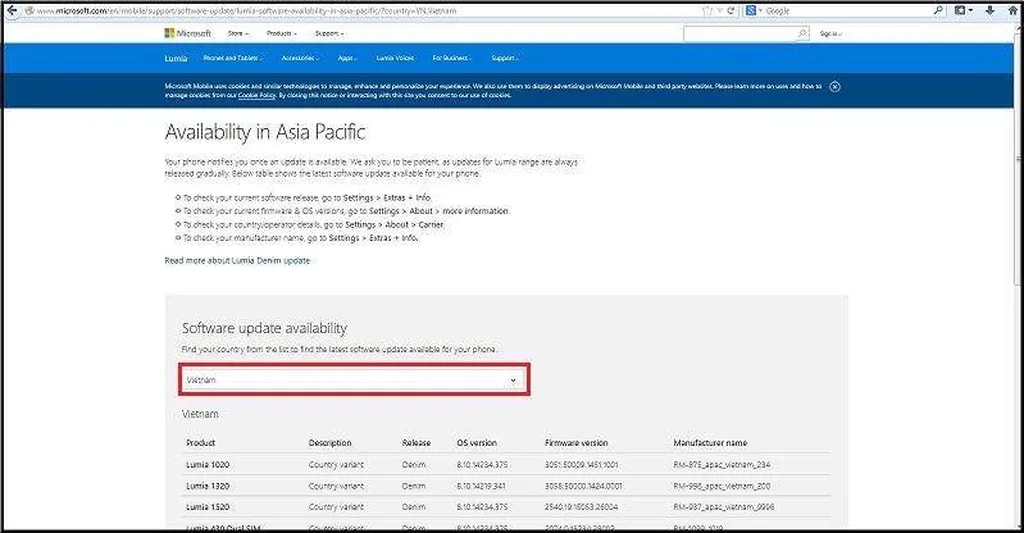
Task: Click the search magnifier icon in site header
Action: pyautogui.click(x=802, y=33)
